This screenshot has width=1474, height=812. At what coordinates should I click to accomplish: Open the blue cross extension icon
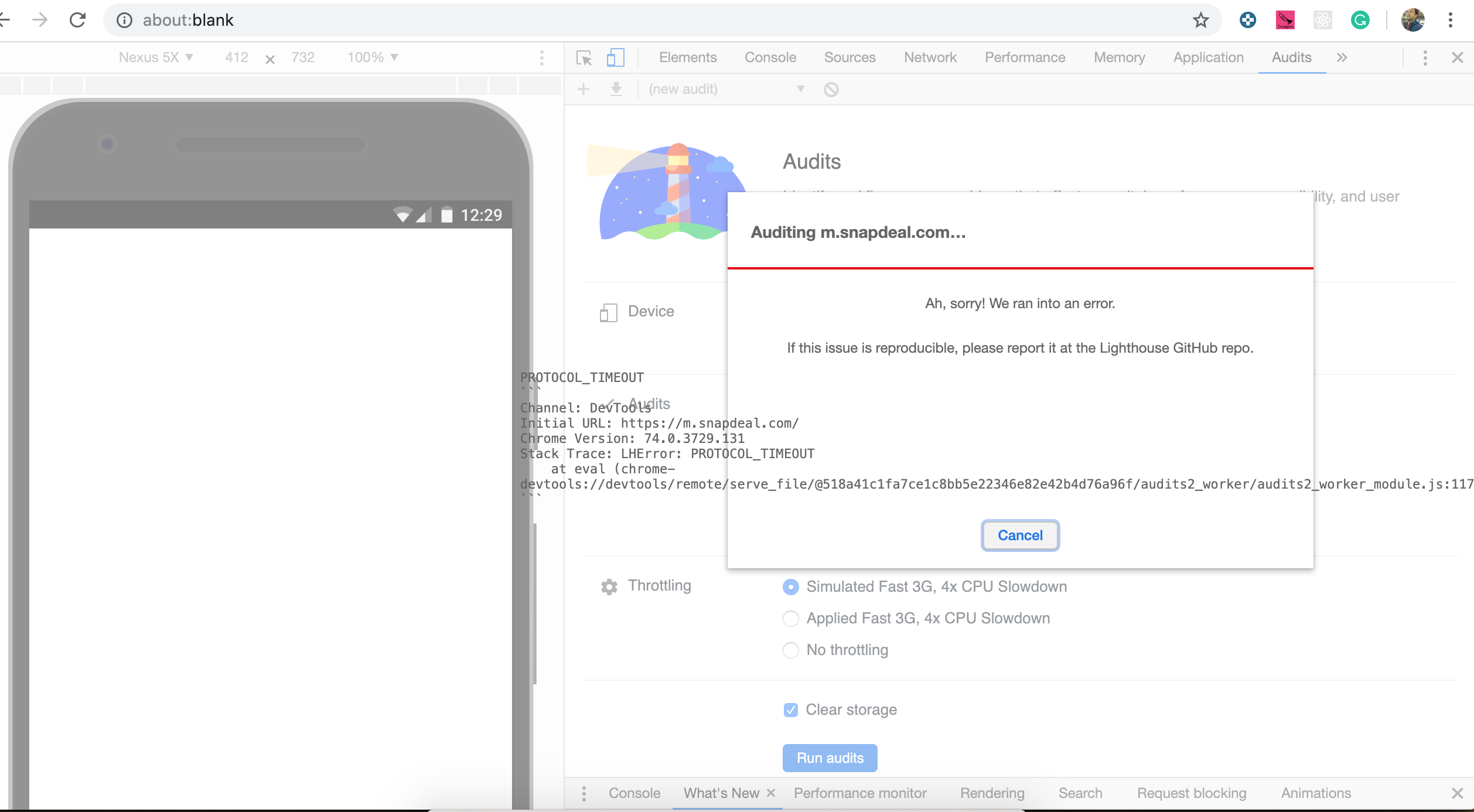(x=1248, y=21)
